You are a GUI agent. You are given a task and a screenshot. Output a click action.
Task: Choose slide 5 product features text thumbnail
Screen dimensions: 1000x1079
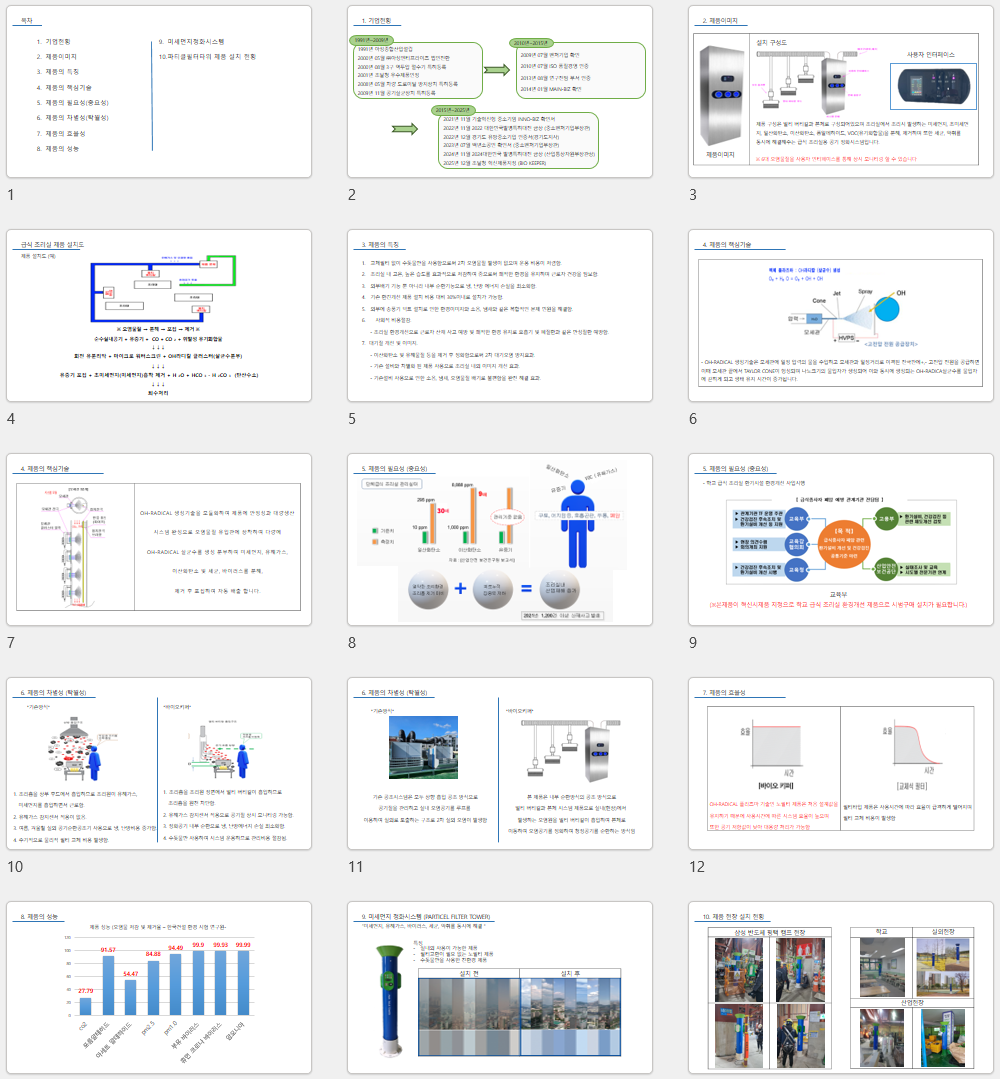click(x=500, y=315)
